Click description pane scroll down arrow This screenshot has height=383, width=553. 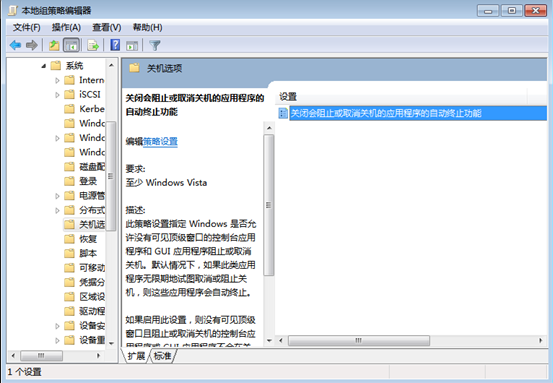coord(269,341)
